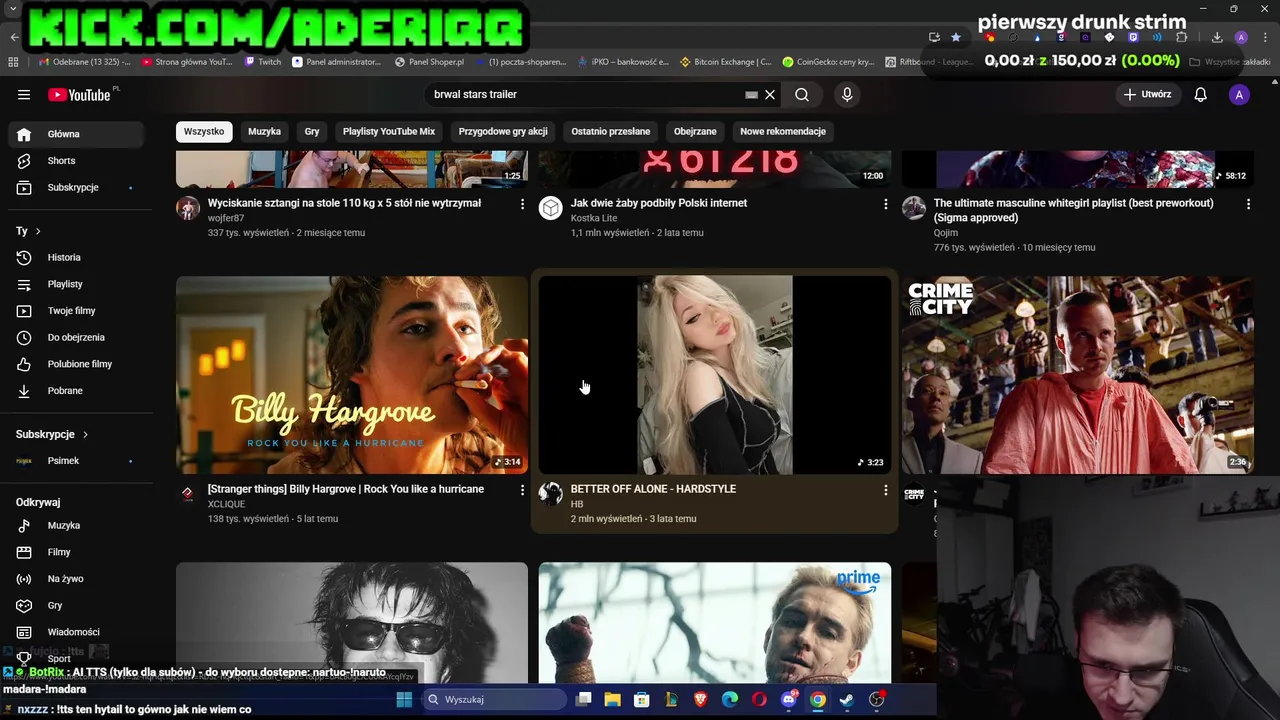This screenshot has width=1280, height=720.
Task: Open the XCLIQUE channel link
Action: point(226,504)
